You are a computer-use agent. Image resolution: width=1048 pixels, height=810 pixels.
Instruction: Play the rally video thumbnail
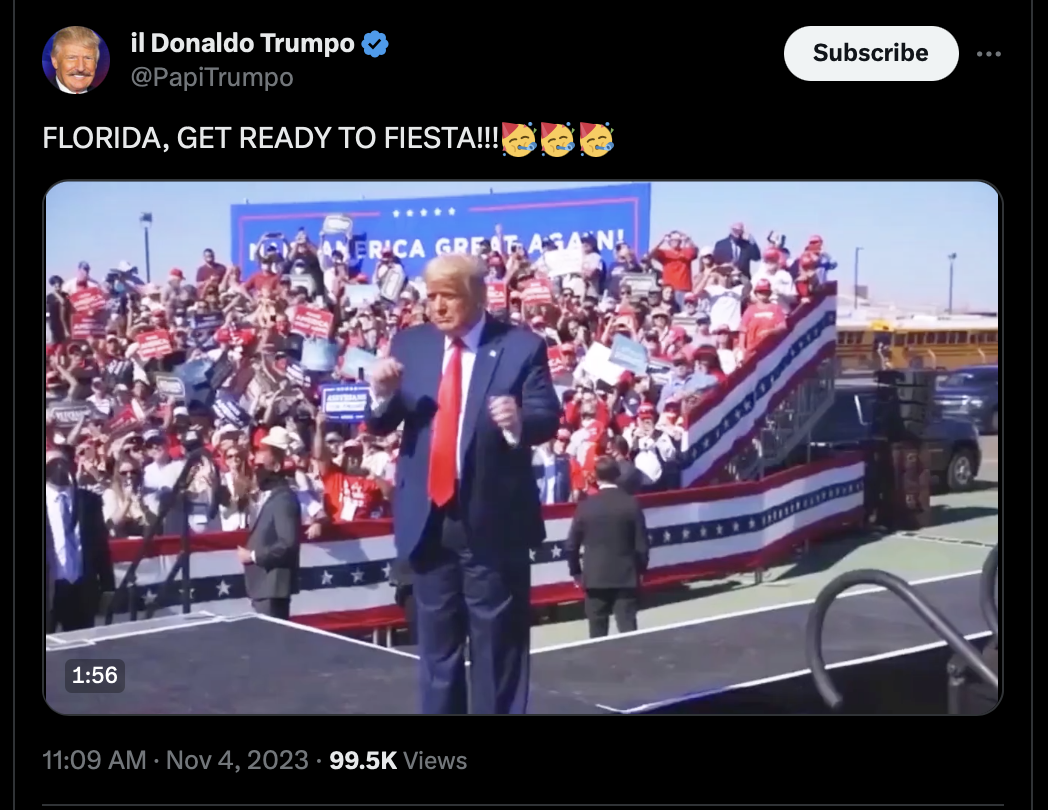tap(523, 448)
